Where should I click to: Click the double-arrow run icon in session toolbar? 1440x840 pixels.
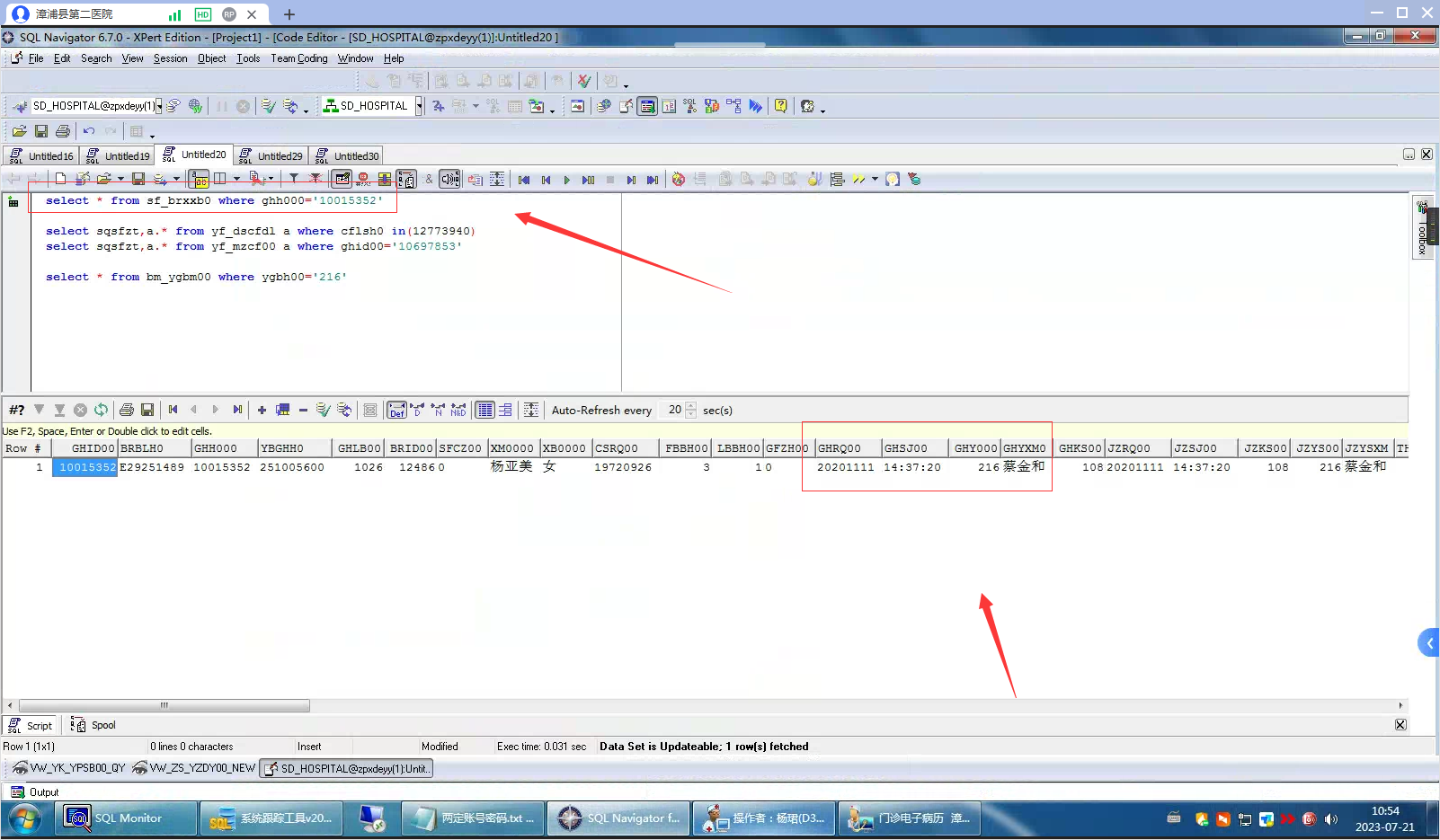click(x=756, y=106)
